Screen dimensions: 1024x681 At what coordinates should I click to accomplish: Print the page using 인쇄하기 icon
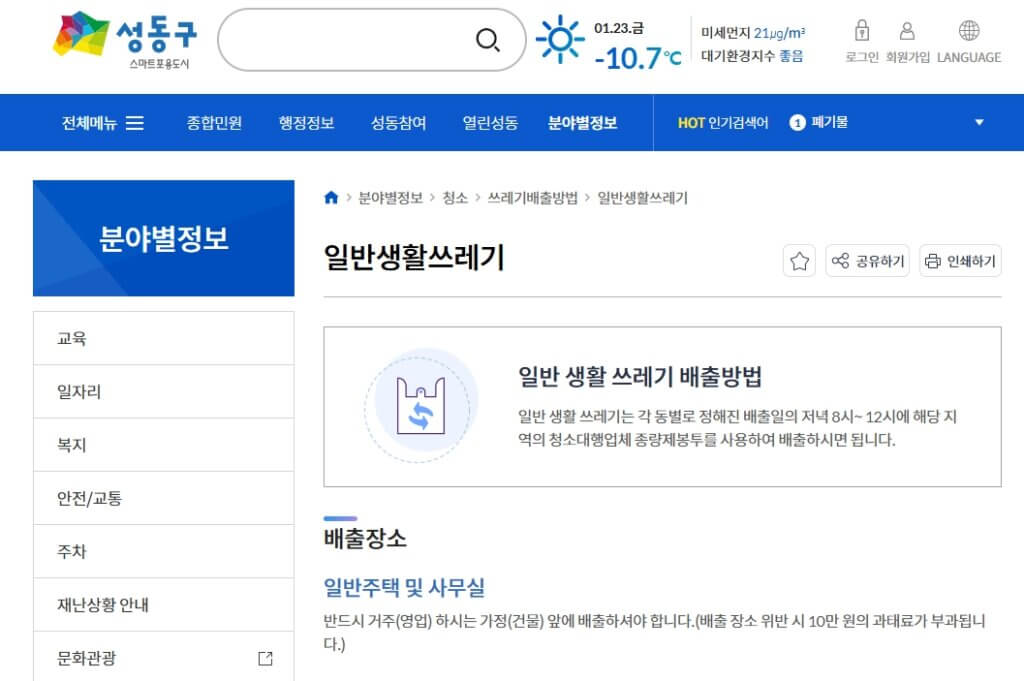(x=959, y=260)
